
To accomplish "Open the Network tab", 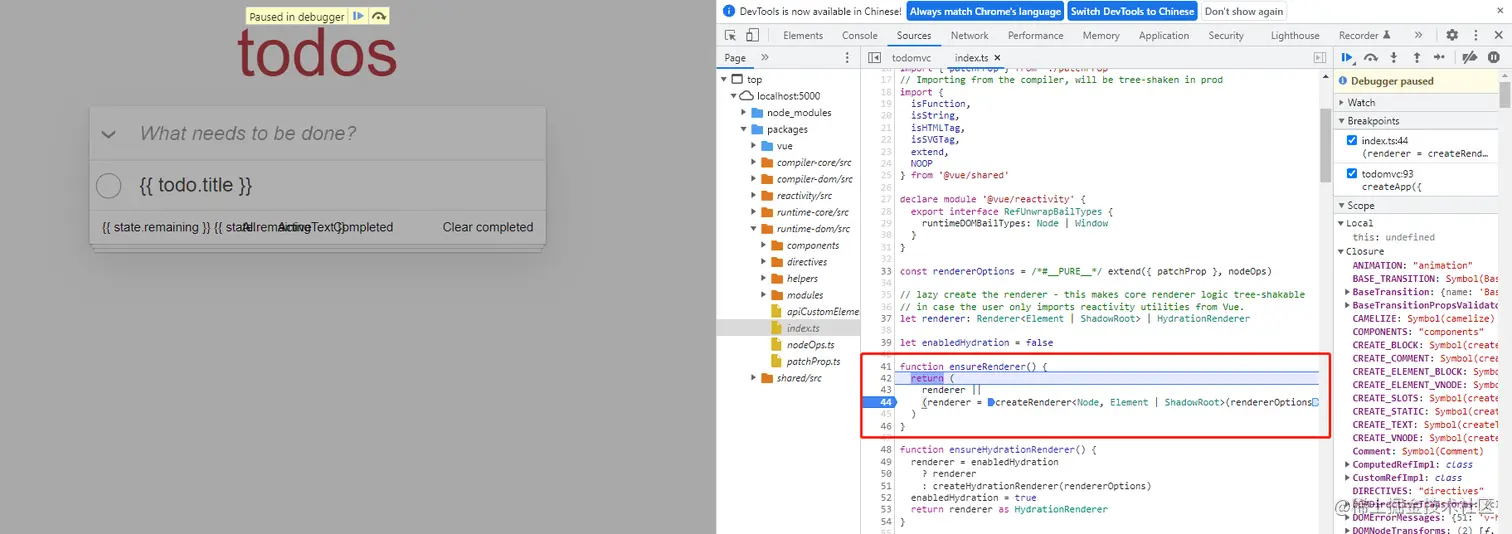I will (x=970, y=35).
